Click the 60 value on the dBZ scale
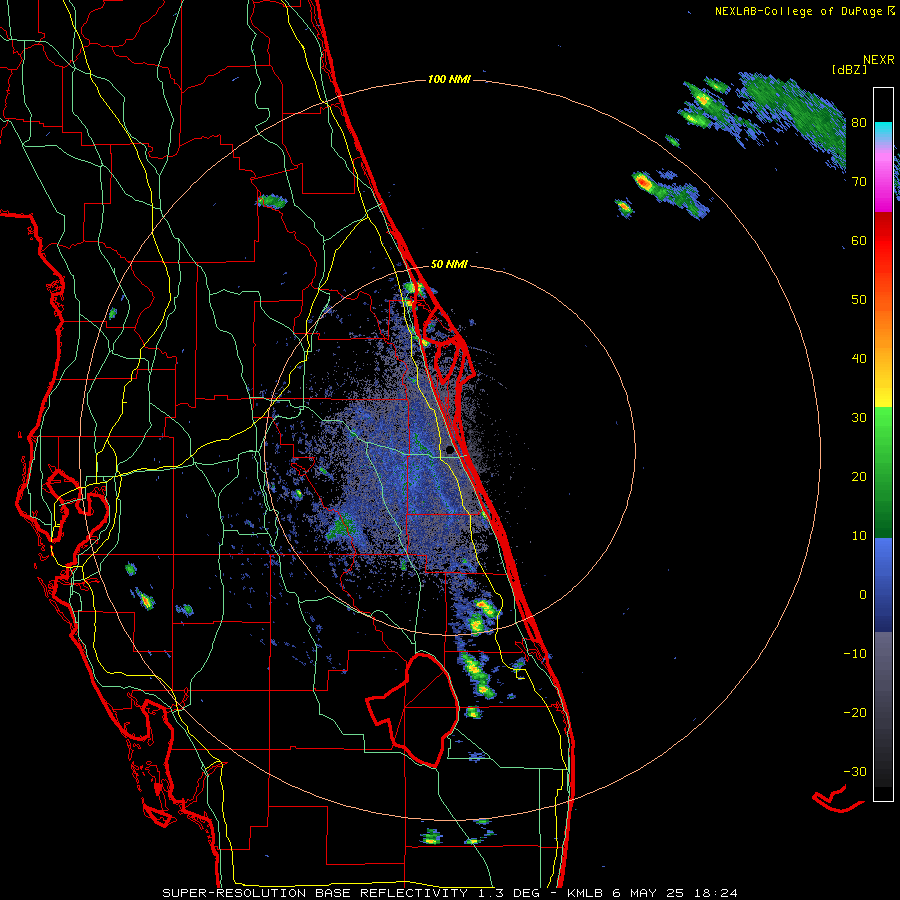The height and width of the screenshot is (900, 900). pos(859,240)
